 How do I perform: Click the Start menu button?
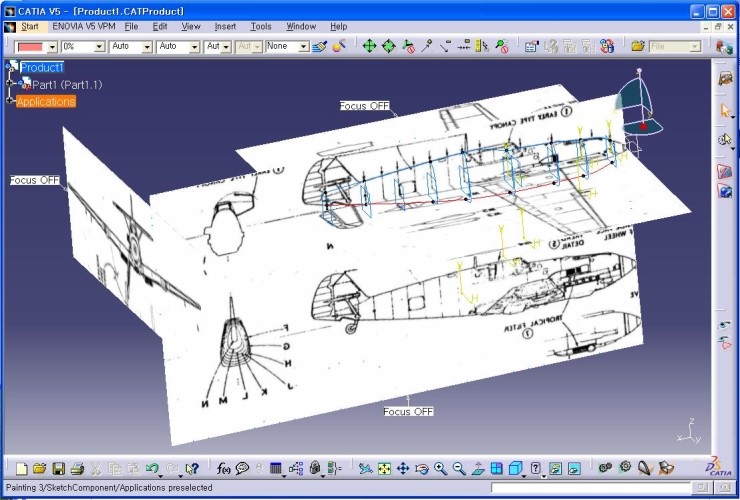point(30,26)
